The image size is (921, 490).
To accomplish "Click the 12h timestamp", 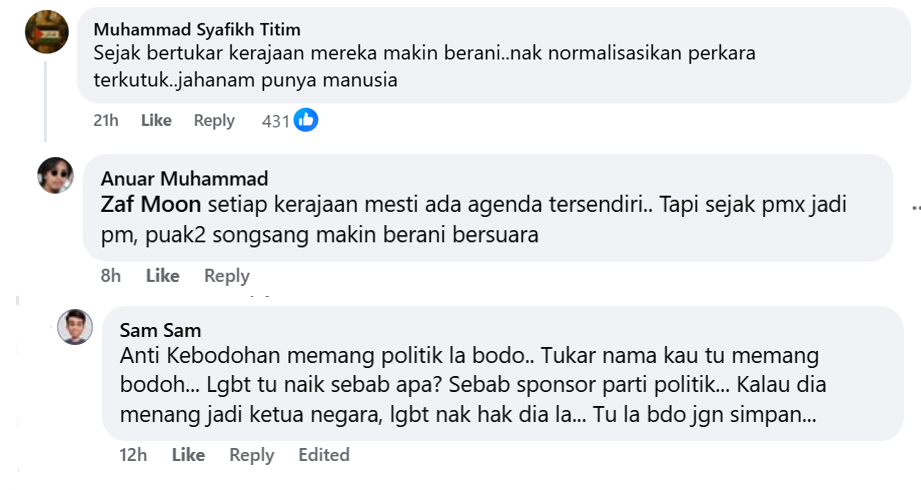I will pos(133,455).
